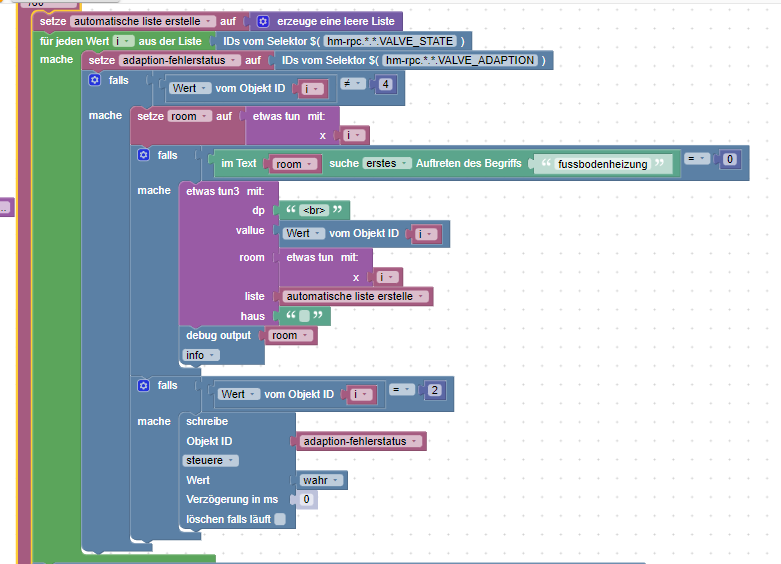Open gear on 'erzeuge eine leere Liste' block
781x564 pixels.
click(x=263, y=21)
